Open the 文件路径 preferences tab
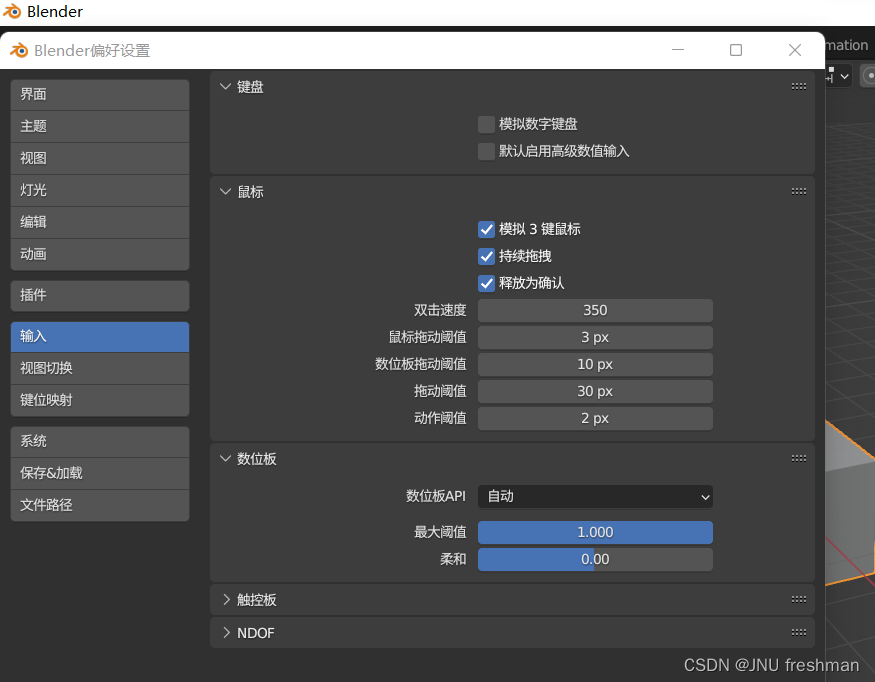This screenshot has width=875, height=682. pyautogui.click(x=100, y=506)
